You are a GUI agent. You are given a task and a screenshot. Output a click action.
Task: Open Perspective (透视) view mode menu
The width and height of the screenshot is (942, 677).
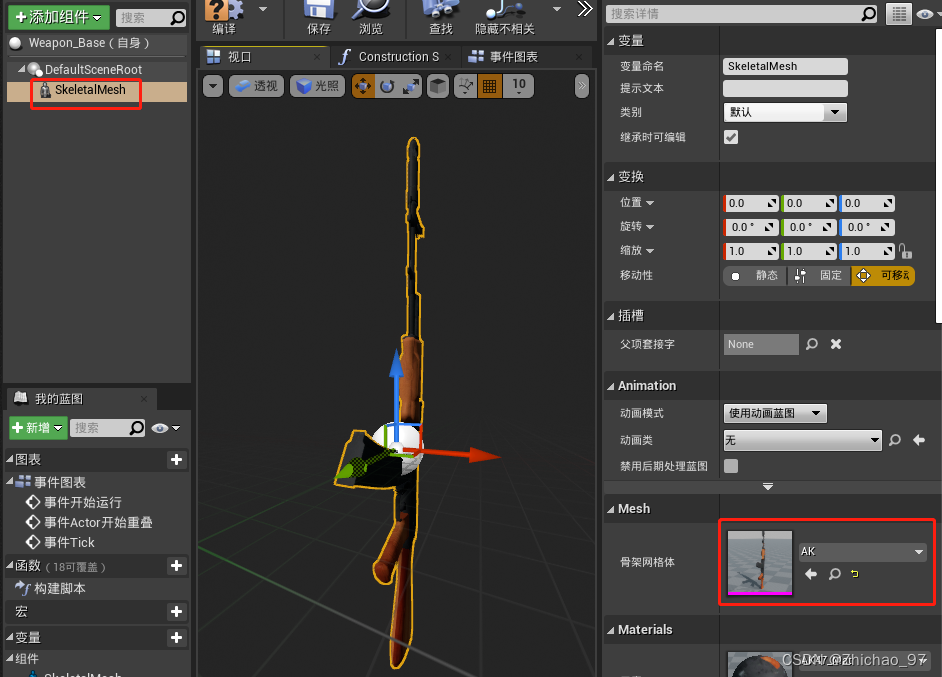257,87
